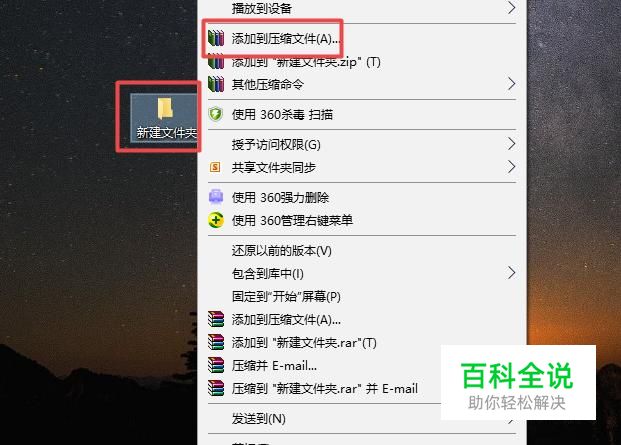Screen dimensions: 621x445
Task: Expand the 包含到库中(I) submenu arrow
Action: coord(511,273)
